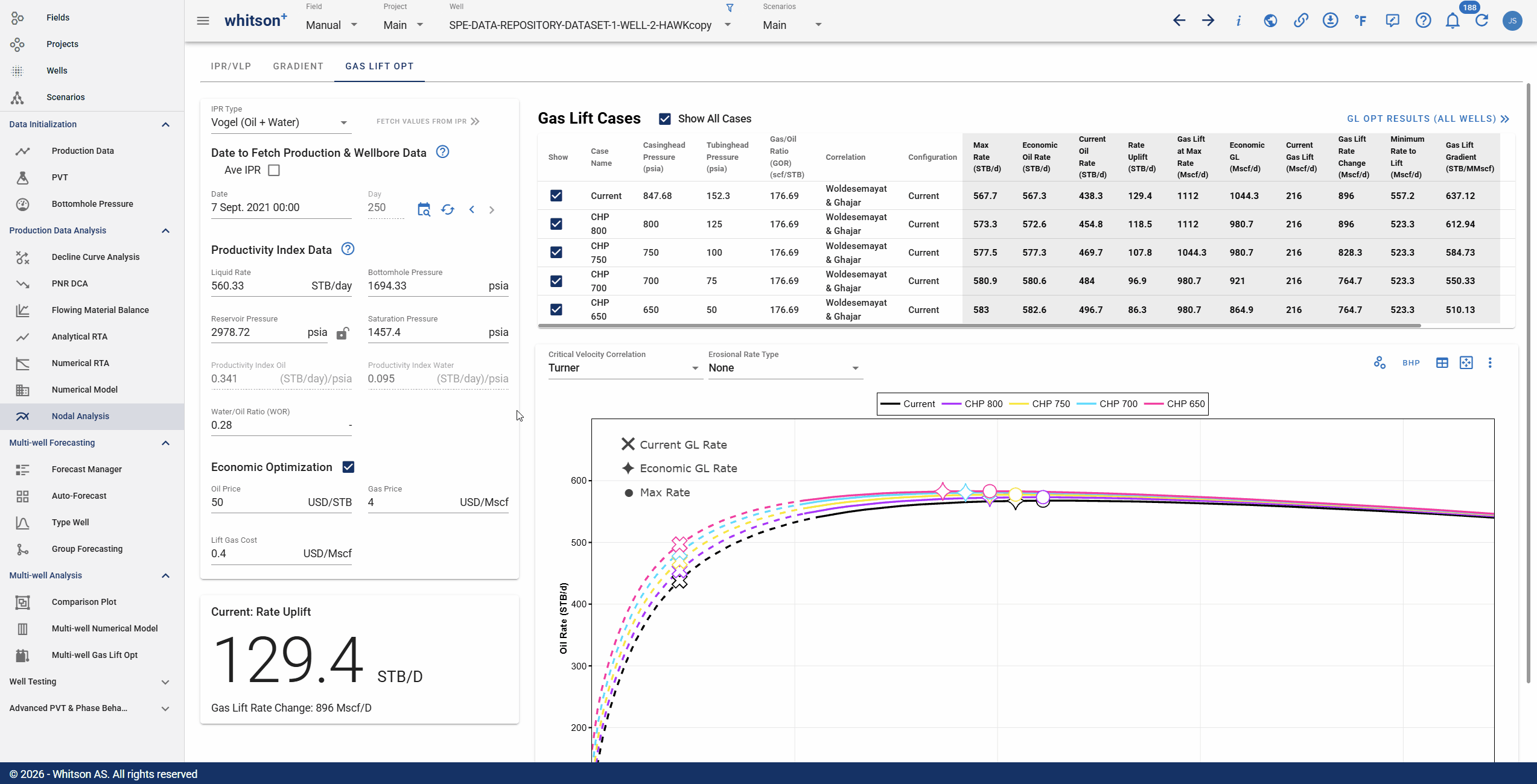Click the sync icon next to Day
This screenshot has height=784, width=1537.
tap(447, 209)
